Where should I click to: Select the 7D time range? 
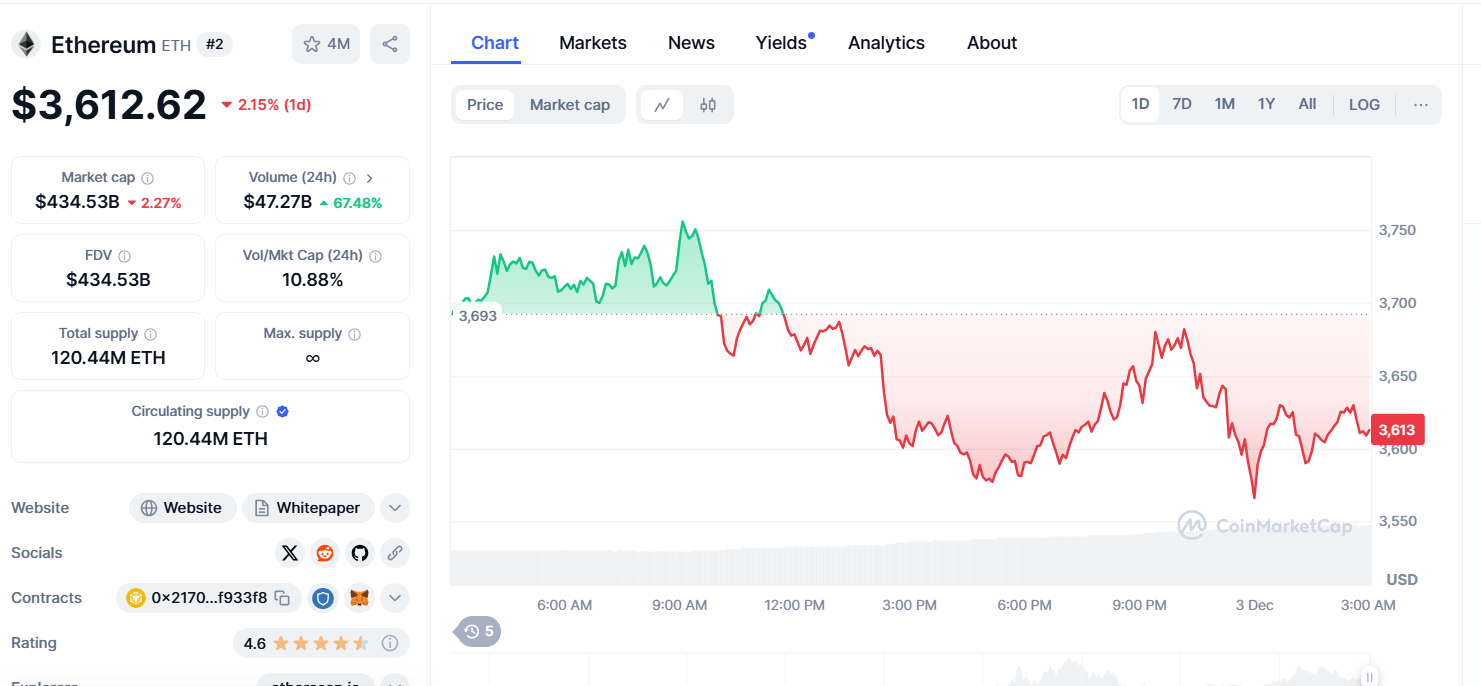tap(1182, 105)
